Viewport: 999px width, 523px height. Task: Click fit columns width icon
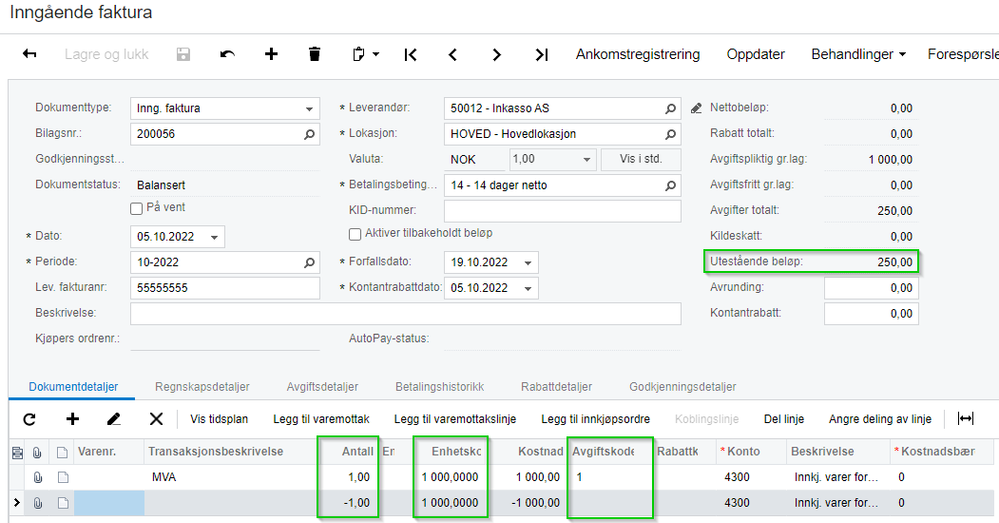tap(965, 419)
